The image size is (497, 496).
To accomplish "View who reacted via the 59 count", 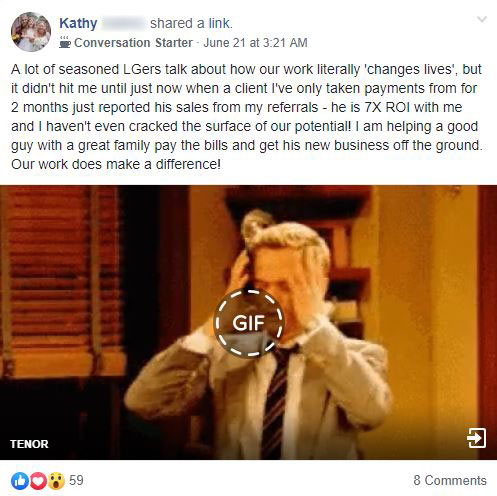I will point(76,480).
